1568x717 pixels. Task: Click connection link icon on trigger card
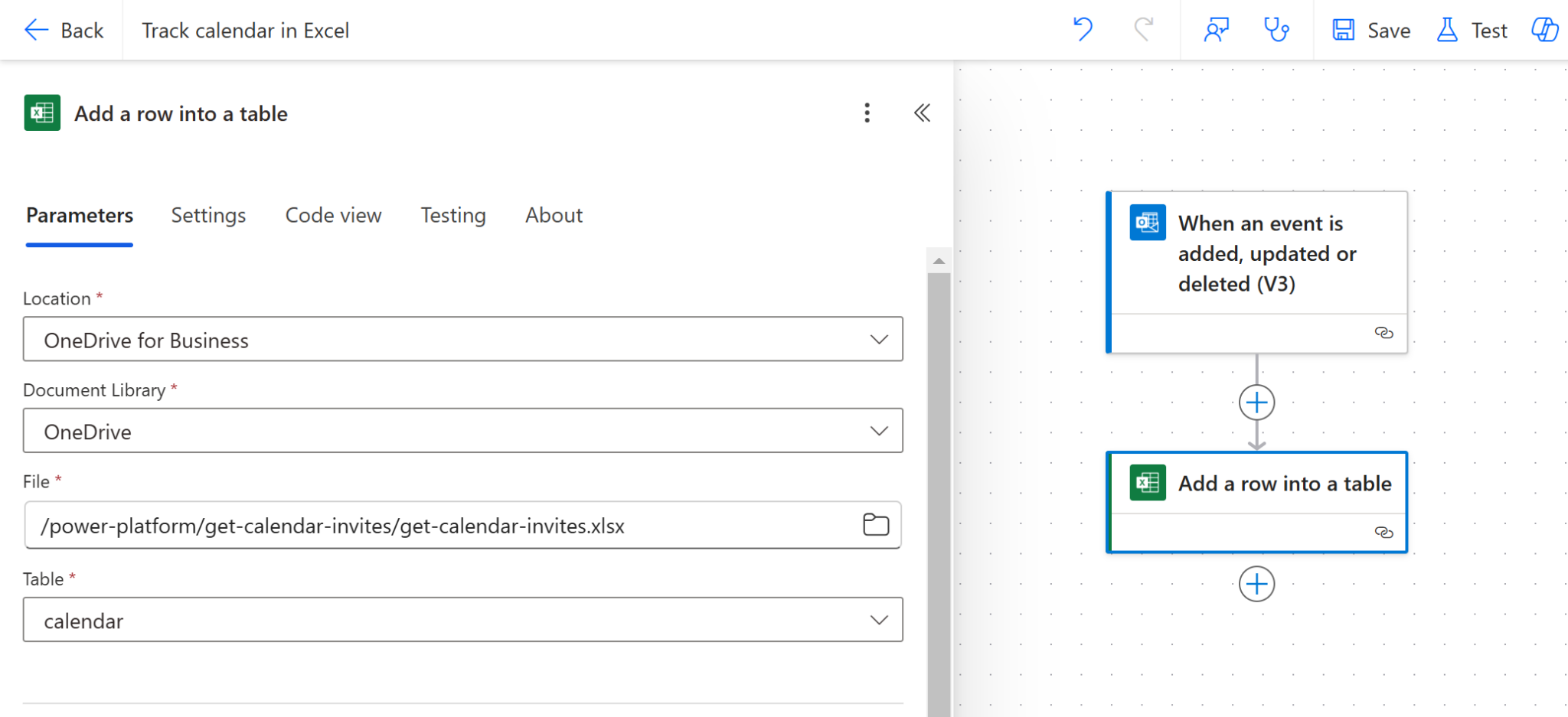(1383, 333)
